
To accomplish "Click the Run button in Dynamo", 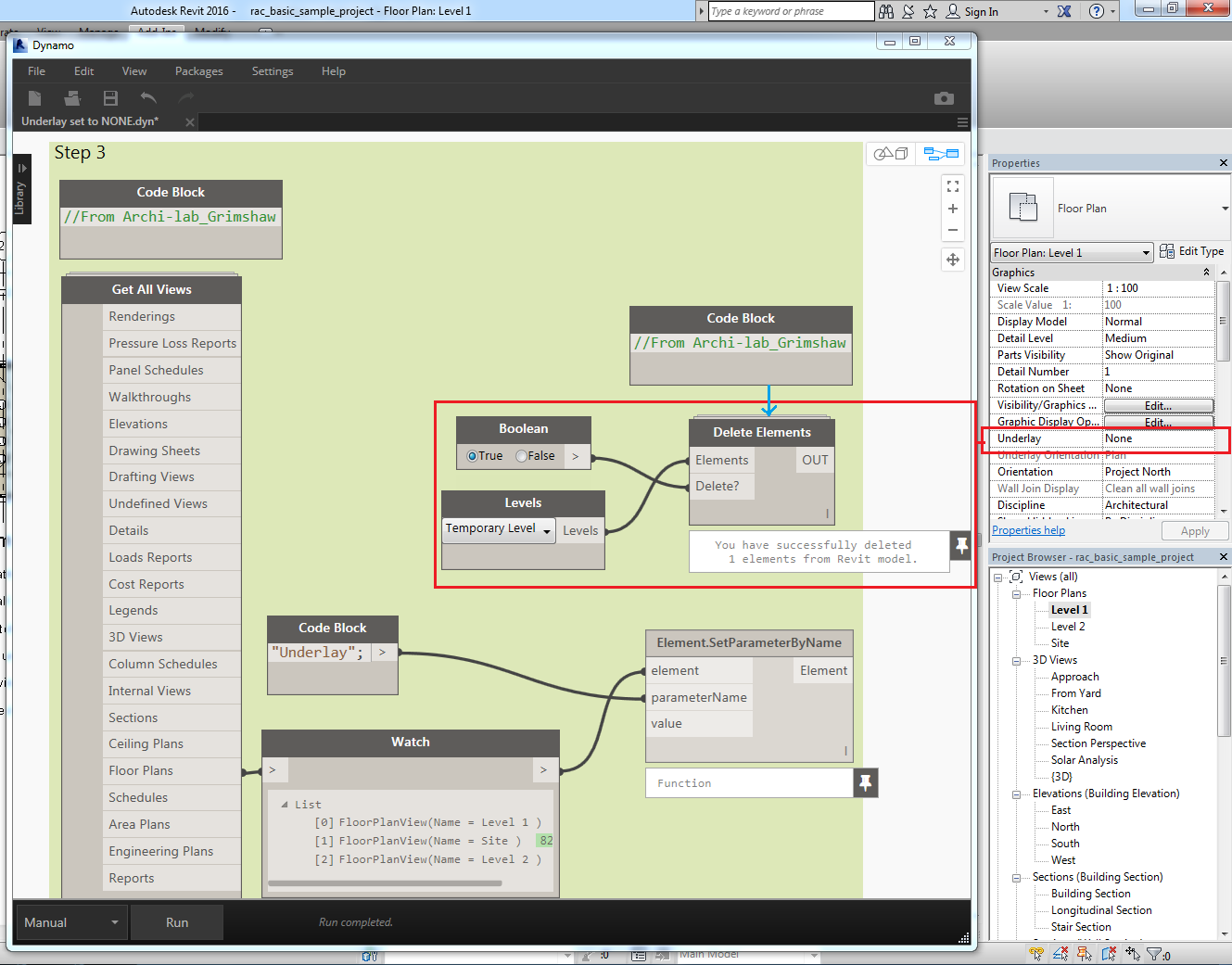I will point(177,922).
